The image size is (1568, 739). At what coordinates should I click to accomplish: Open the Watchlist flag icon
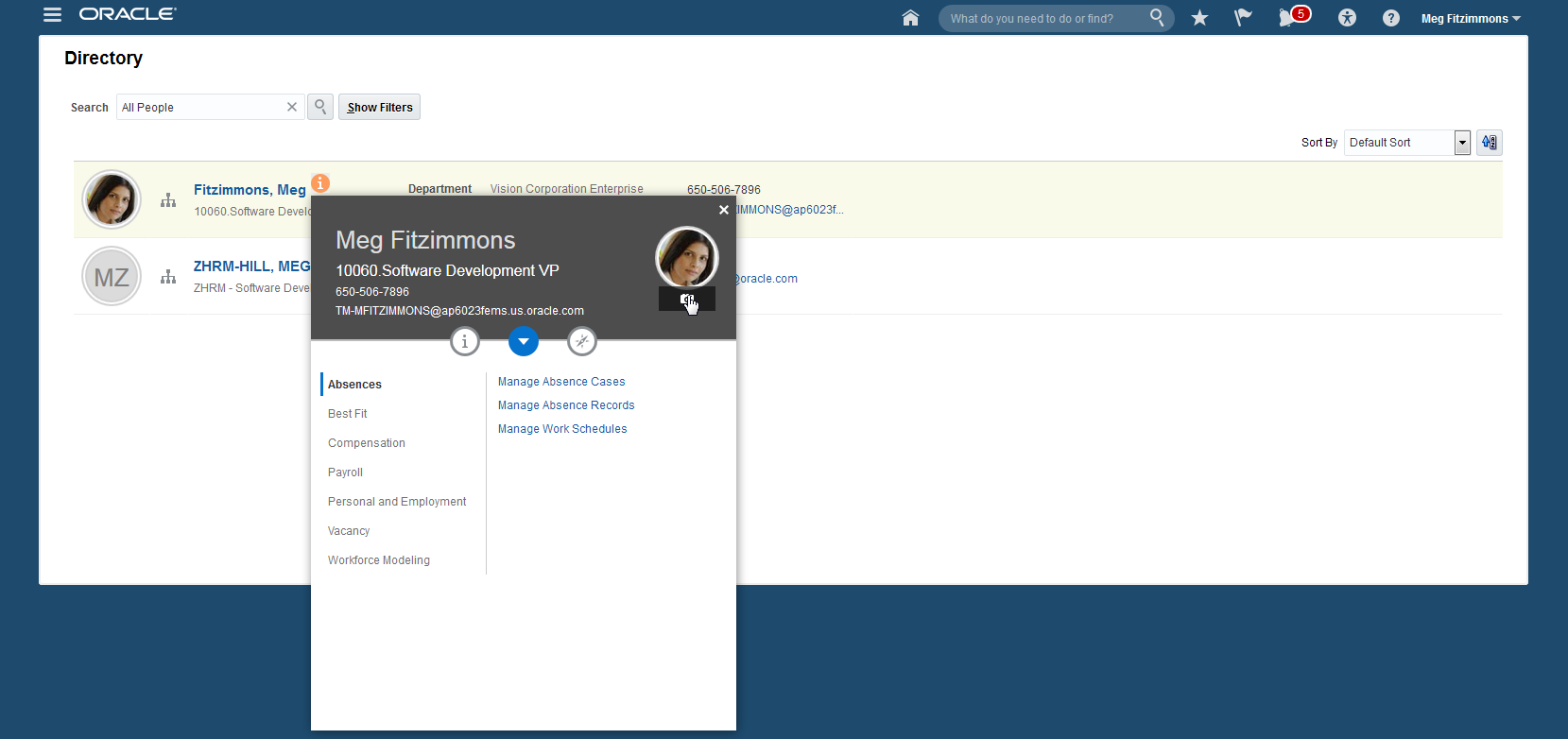[1243, 18]
